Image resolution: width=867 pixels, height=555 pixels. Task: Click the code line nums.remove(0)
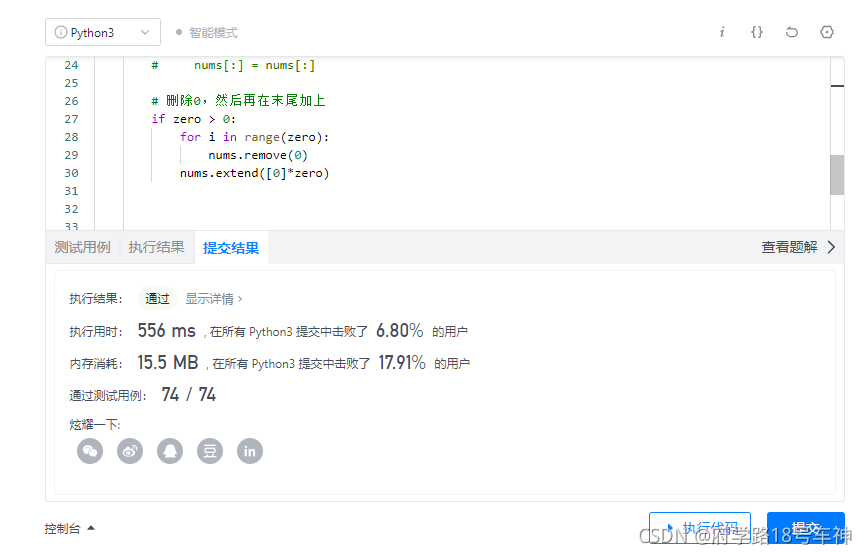[x=258, y=155]
